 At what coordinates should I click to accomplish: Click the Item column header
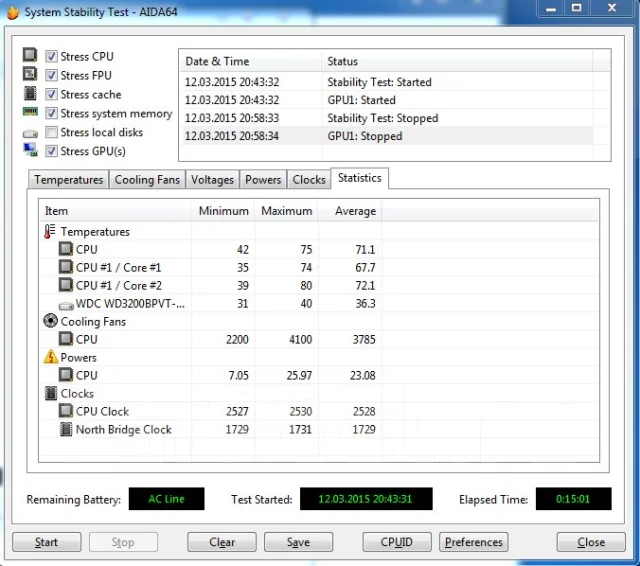point(115,211)
